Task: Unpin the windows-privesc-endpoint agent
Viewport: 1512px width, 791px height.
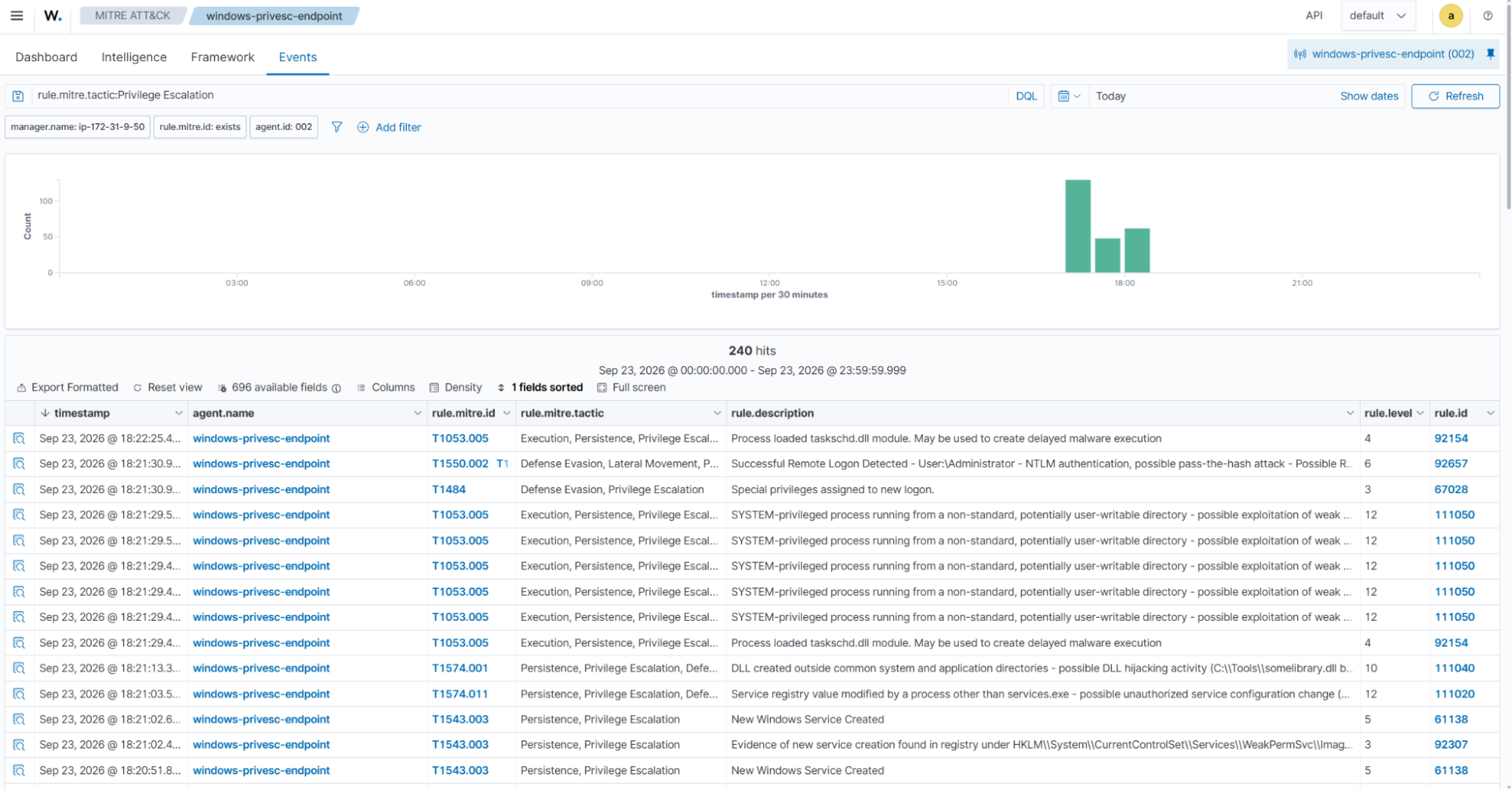Action: tap(1490, 54)
